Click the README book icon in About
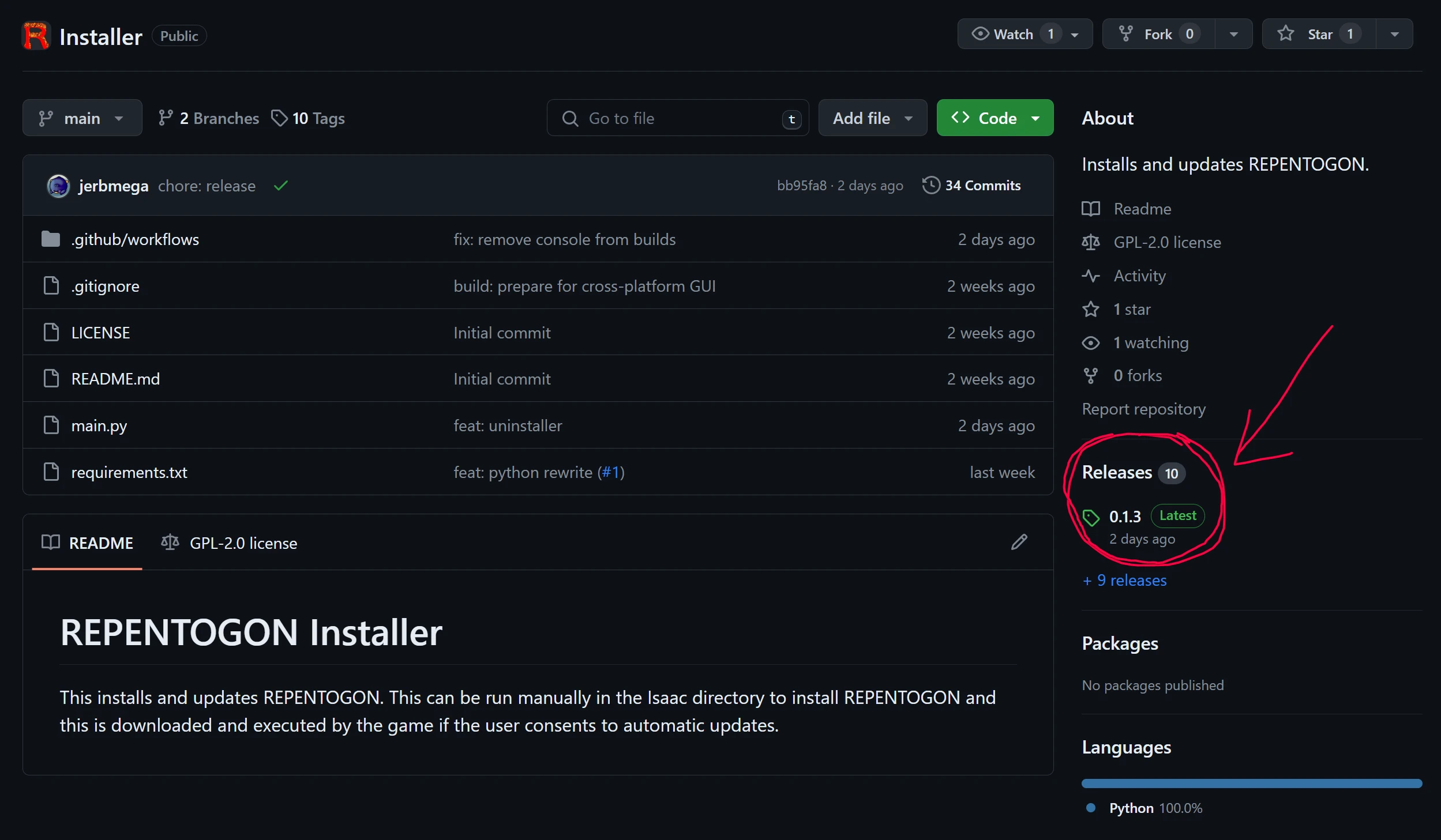This screenshot has height=840, width=1441. [1090, 209]
